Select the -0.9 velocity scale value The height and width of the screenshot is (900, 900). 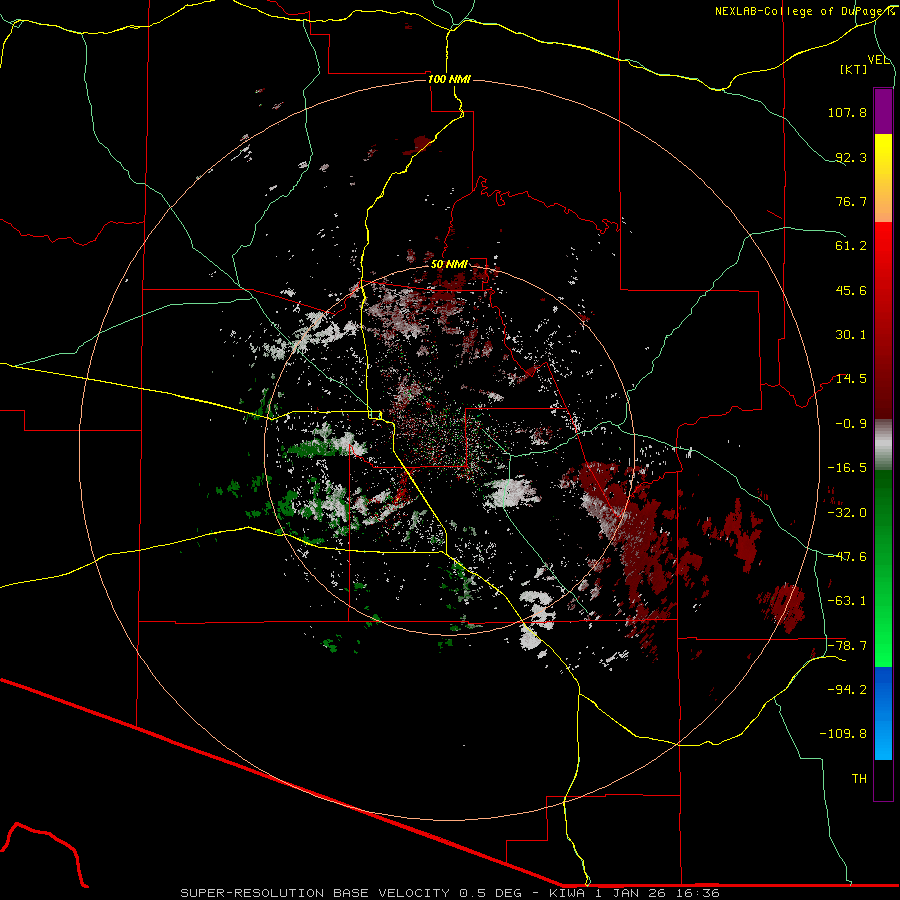click(851, 424)
